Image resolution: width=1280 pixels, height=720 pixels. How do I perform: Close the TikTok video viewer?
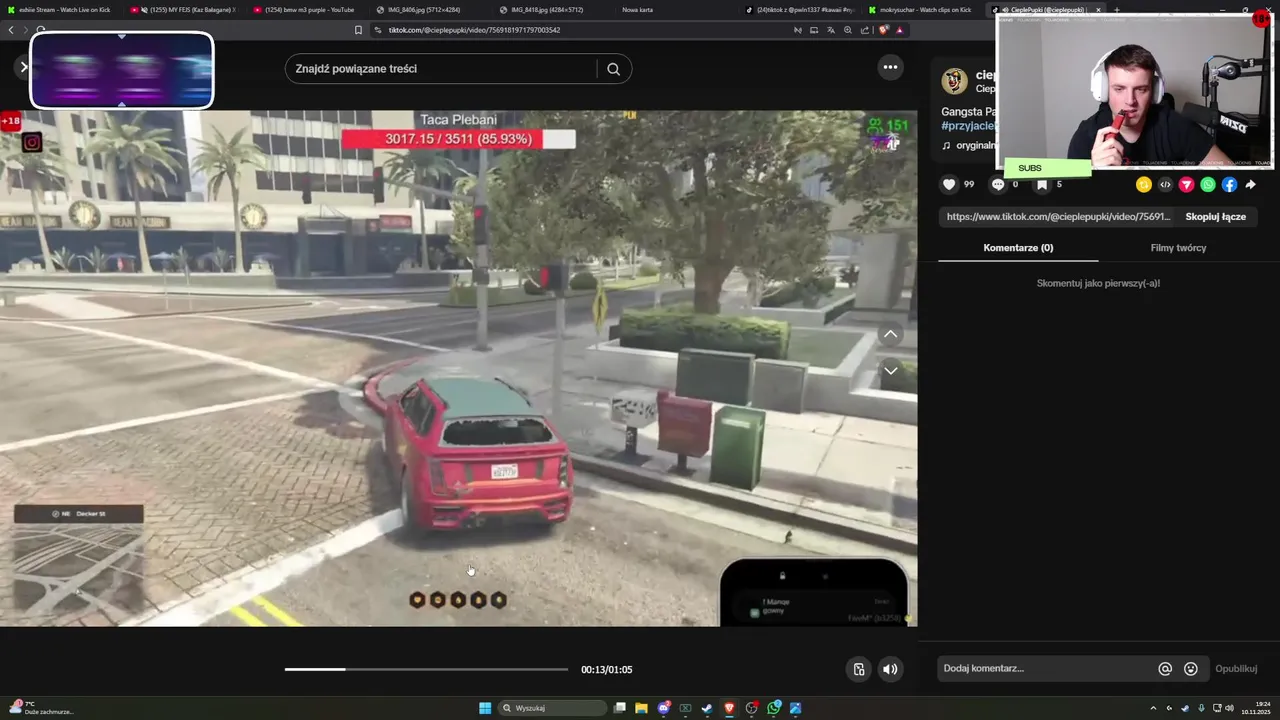(23, 67)
